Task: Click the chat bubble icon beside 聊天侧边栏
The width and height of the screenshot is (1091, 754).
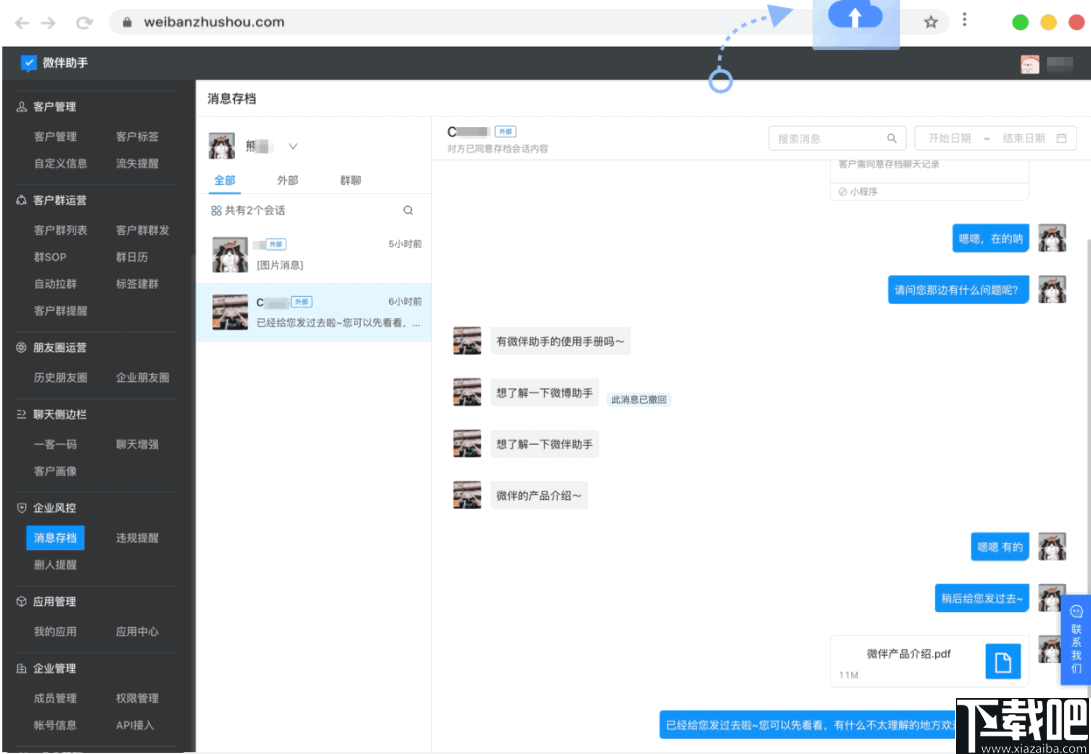Action: coord(21,414)
